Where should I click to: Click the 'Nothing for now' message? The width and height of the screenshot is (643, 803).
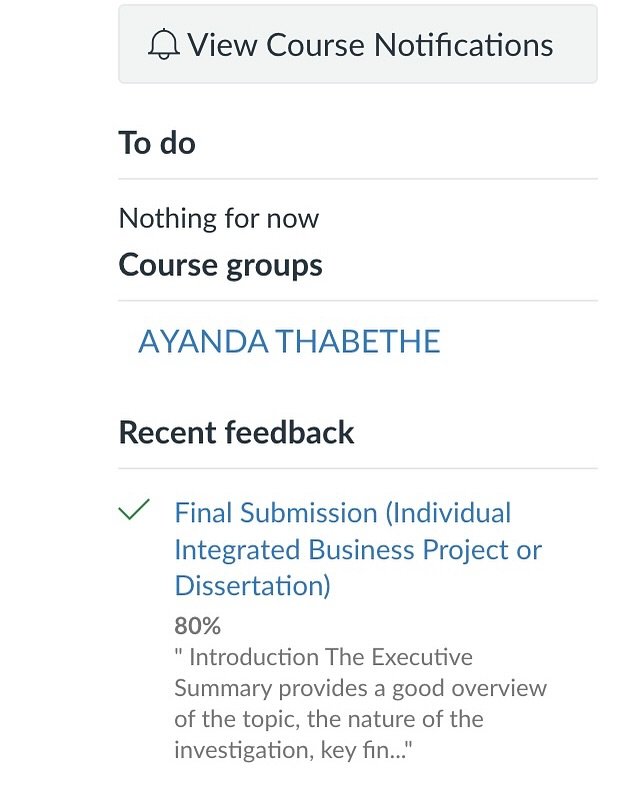click(219, 218)
